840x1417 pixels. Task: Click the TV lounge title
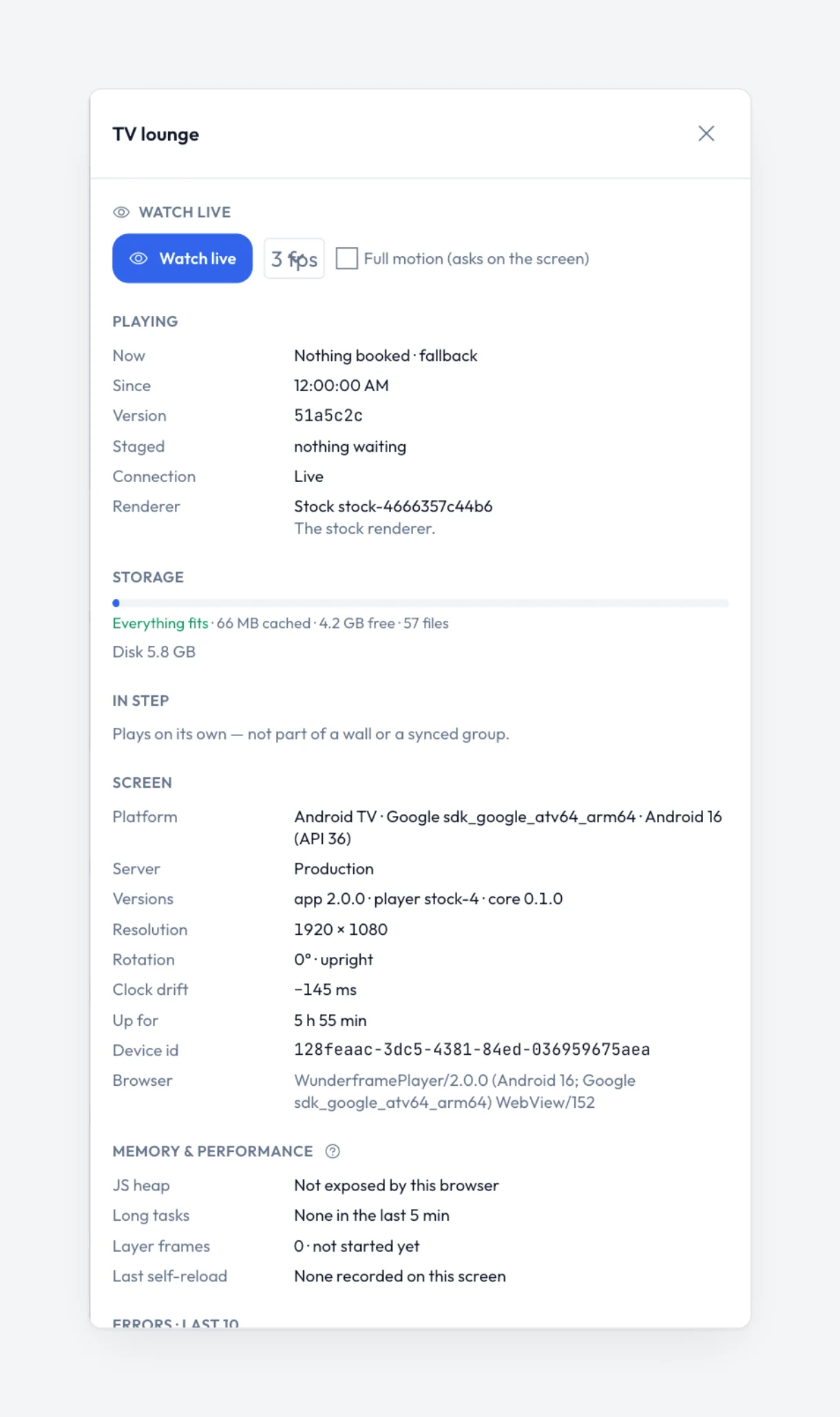pos(156,134)
